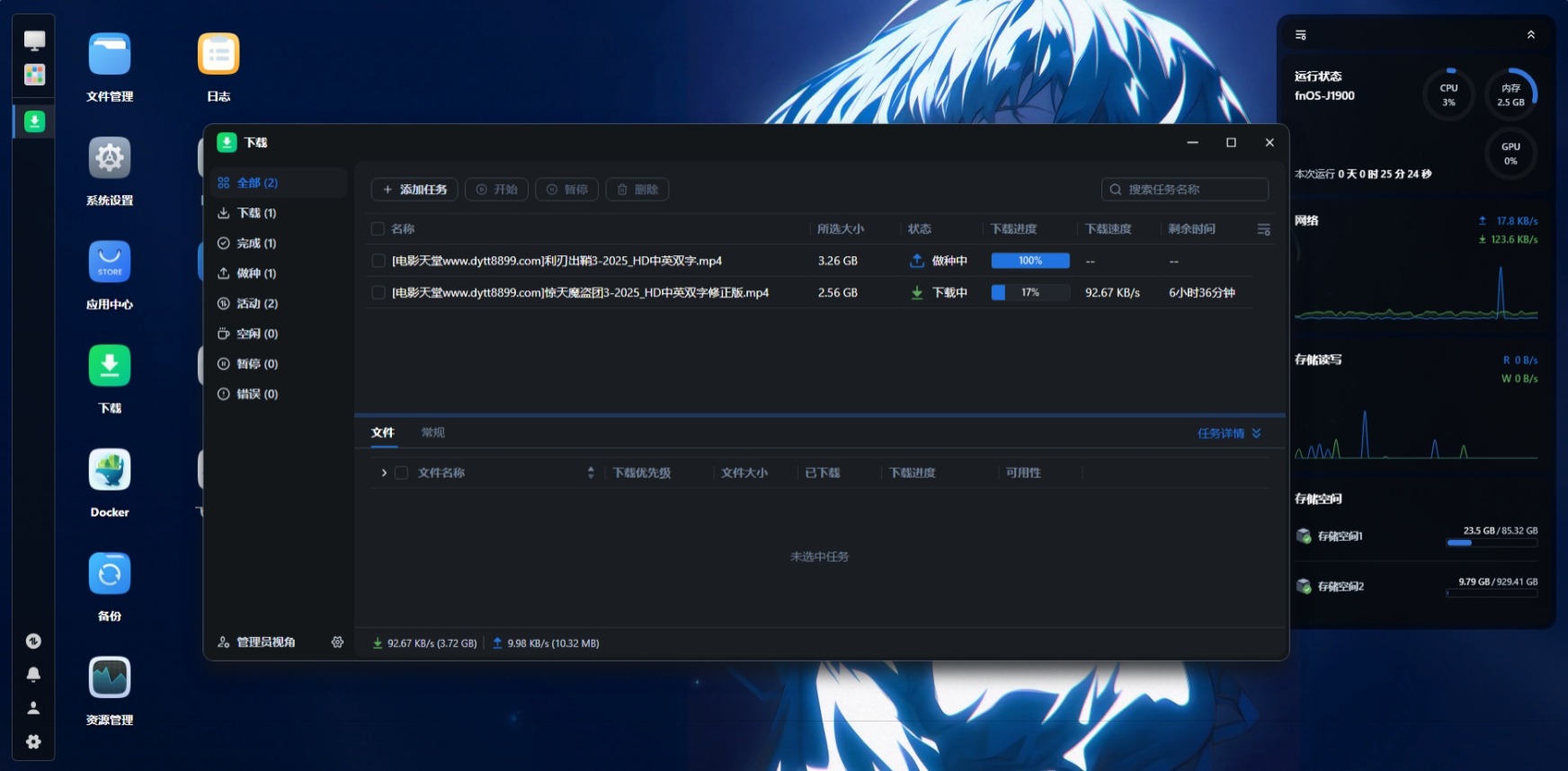Click 管理员视角 at sidebar bottom
1568x771 pixels.
tap(257, 642)
